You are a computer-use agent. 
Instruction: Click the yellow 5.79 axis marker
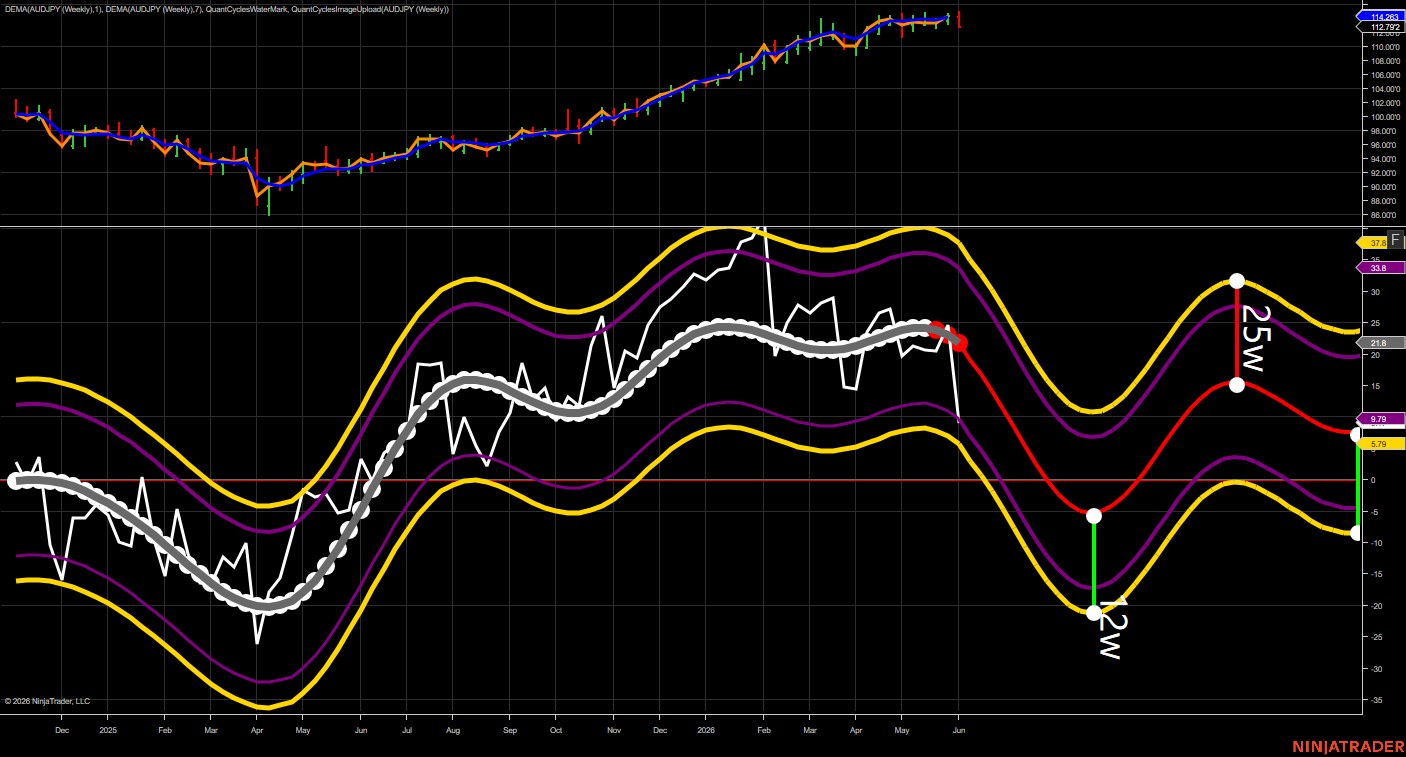tap(1381, 443)
